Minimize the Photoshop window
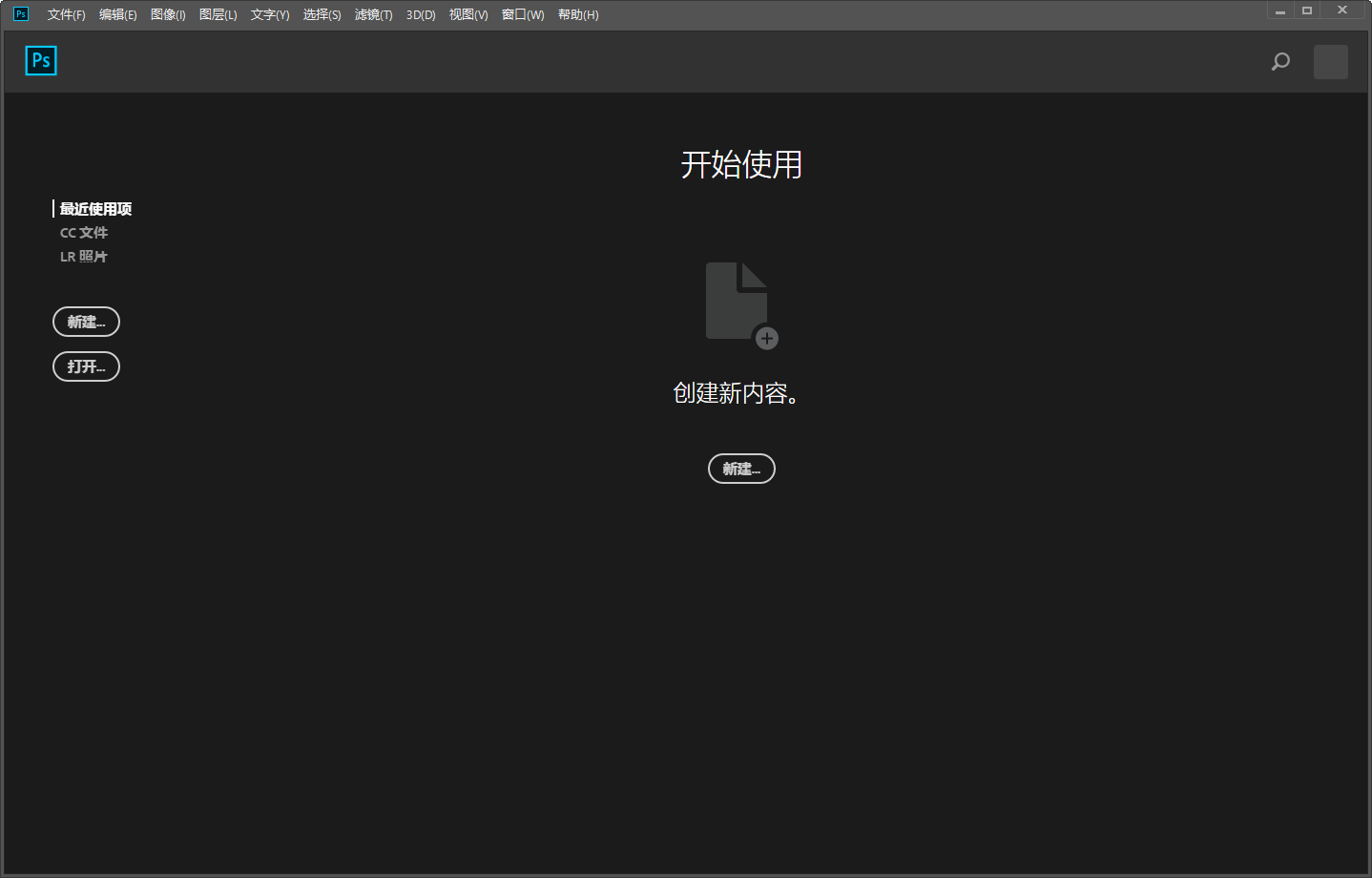1372x878 pixels. click(x=1280, y=10)
